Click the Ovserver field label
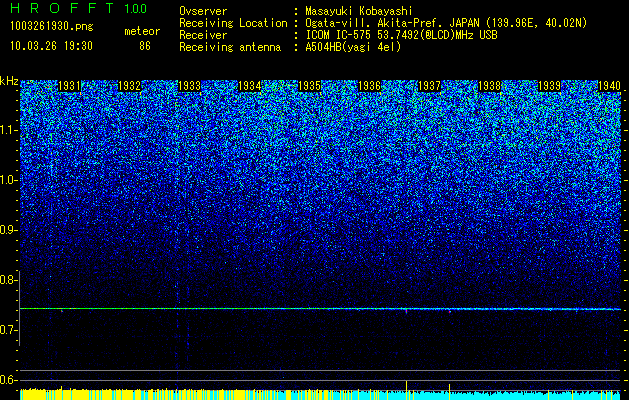This screenshot has height=400, width=629. coord(203,11)
